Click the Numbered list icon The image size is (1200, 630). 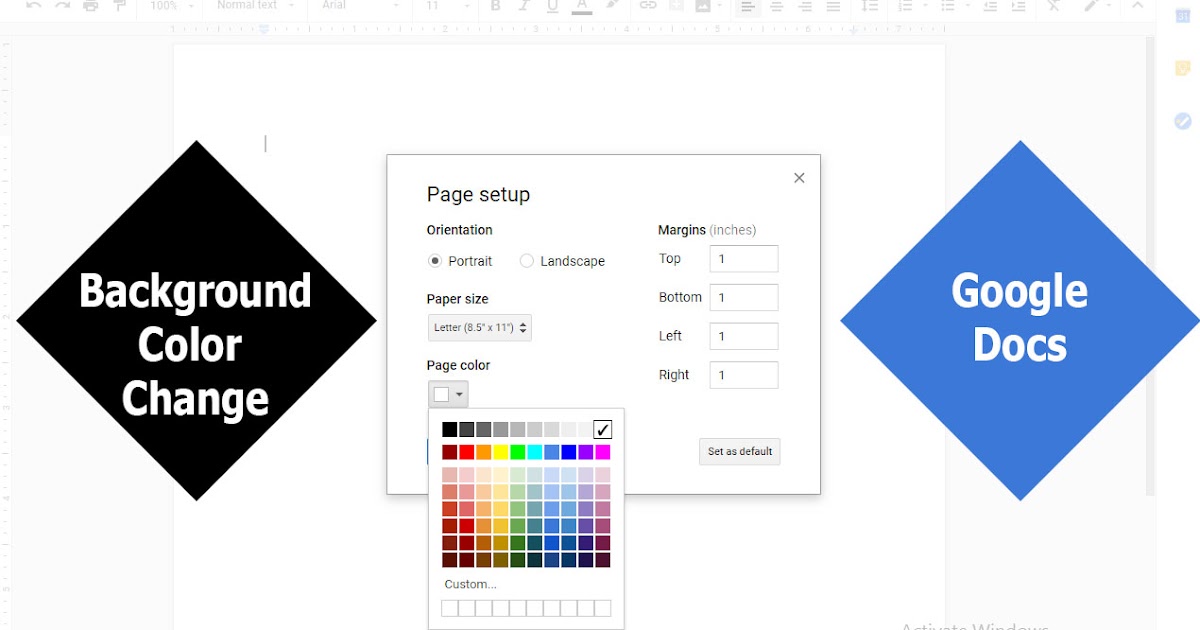[x=906, y=5]
